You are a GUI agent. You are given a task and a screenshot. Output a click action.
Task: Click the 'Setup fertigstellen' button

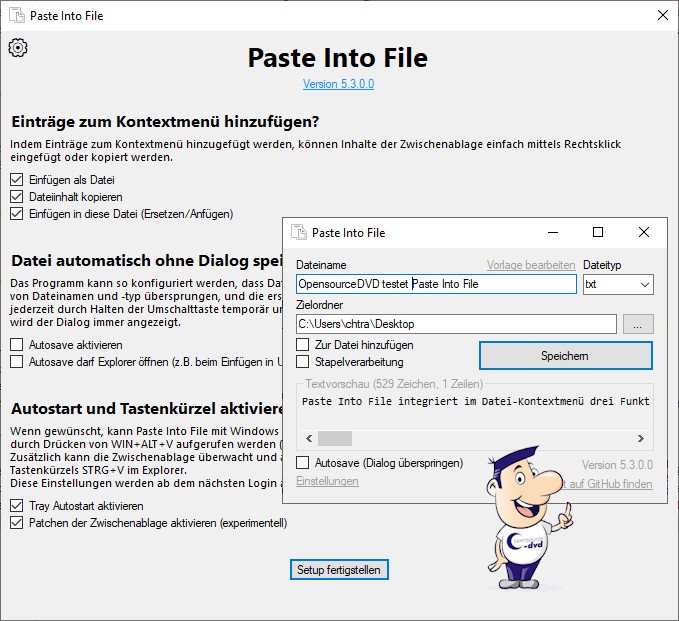tap(339, 570)
